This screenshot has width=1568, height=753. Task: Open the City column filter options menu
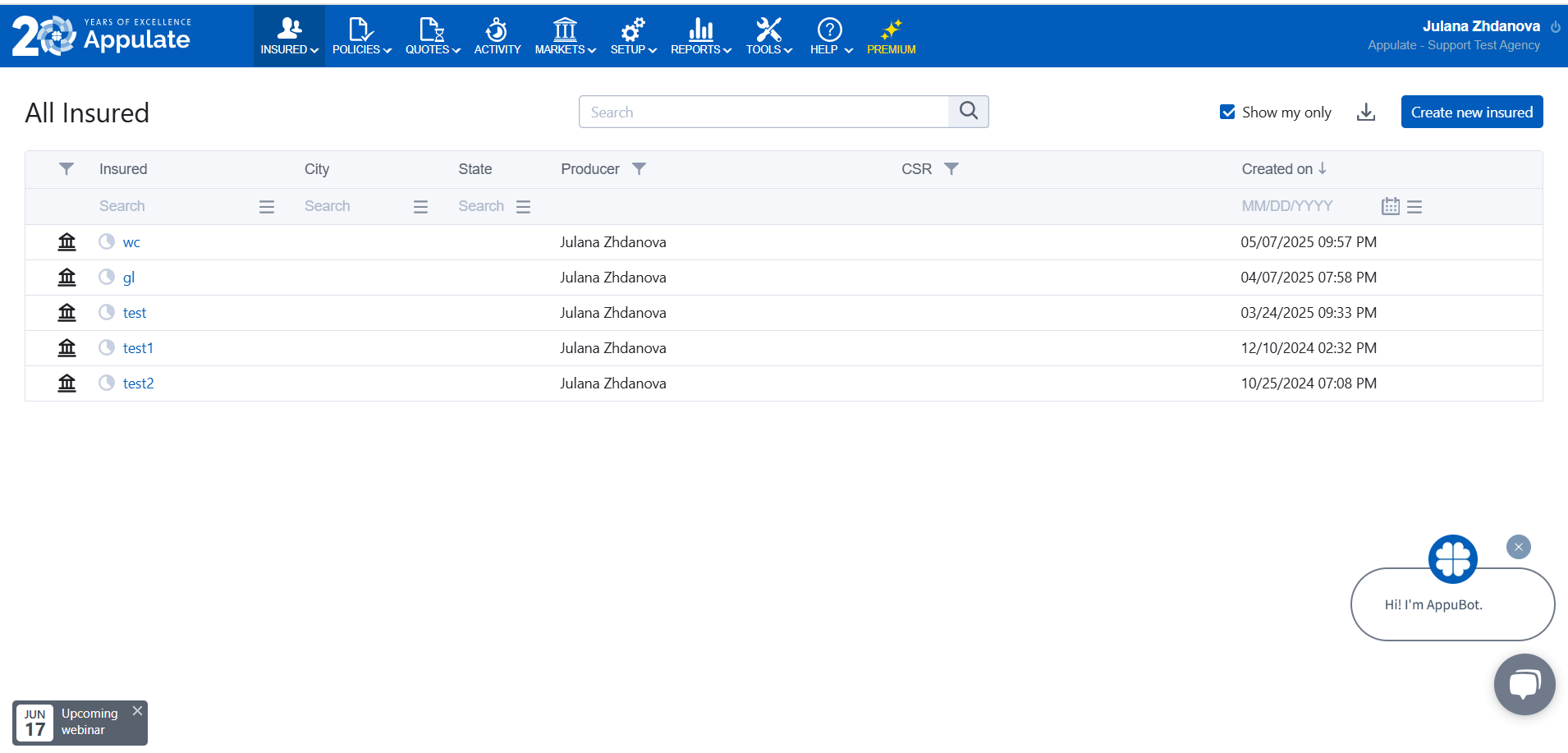click(x=421, y=207)
